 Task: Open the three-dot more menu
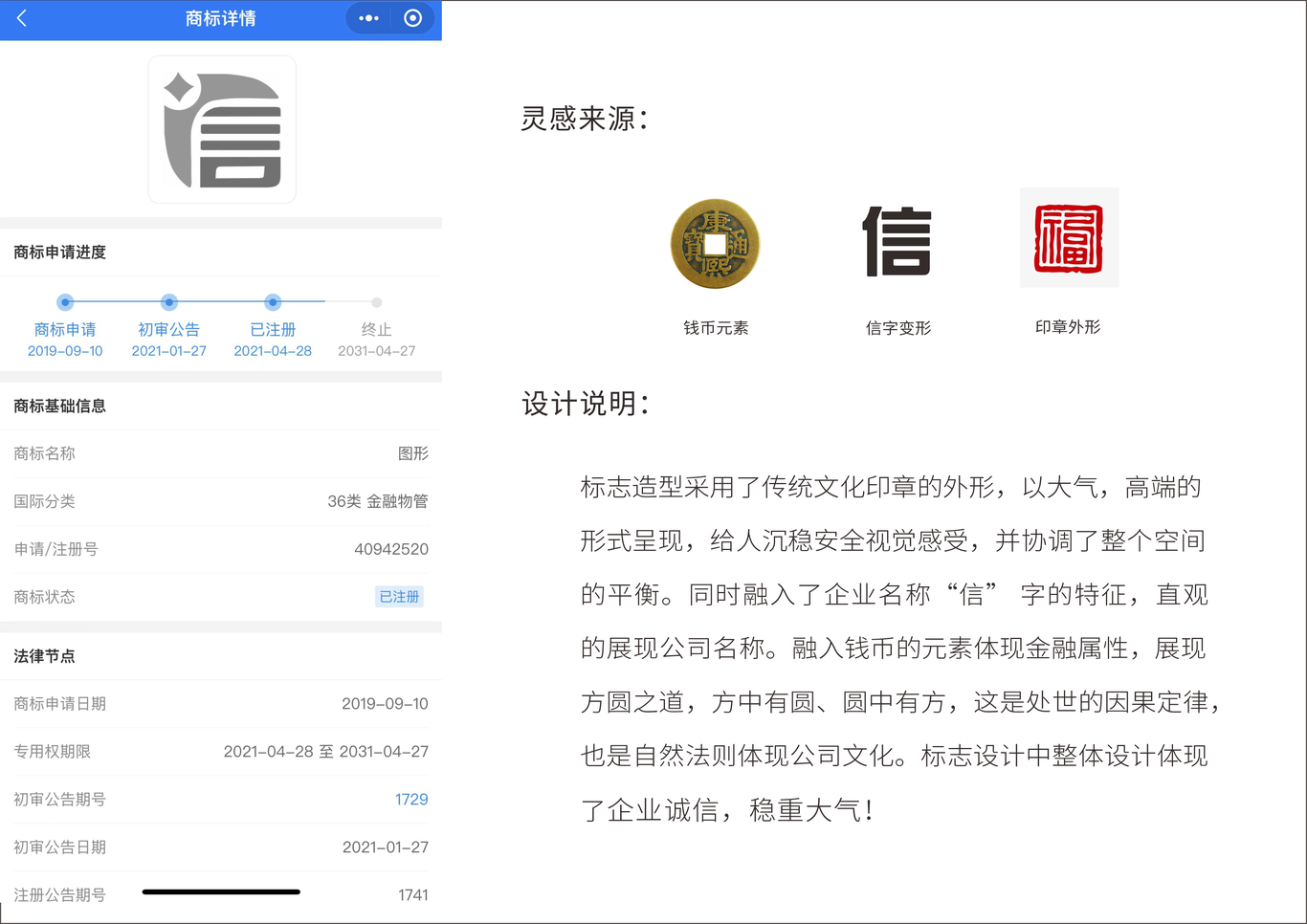pos(368,18)
